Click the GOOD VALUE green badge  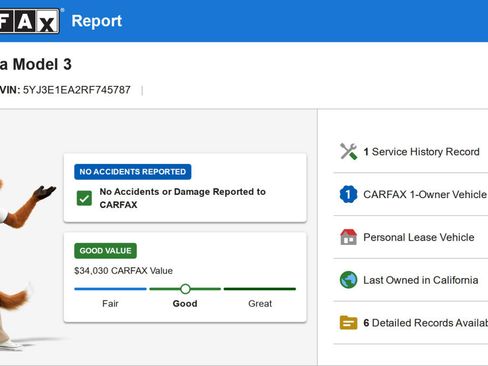(105, 251)
